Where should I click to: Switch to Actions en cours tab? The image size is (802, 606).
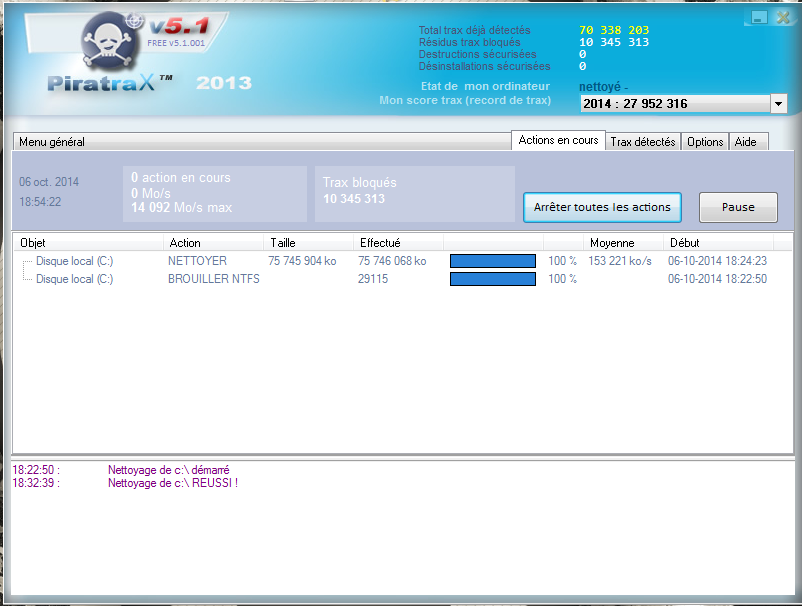point(558,140)
